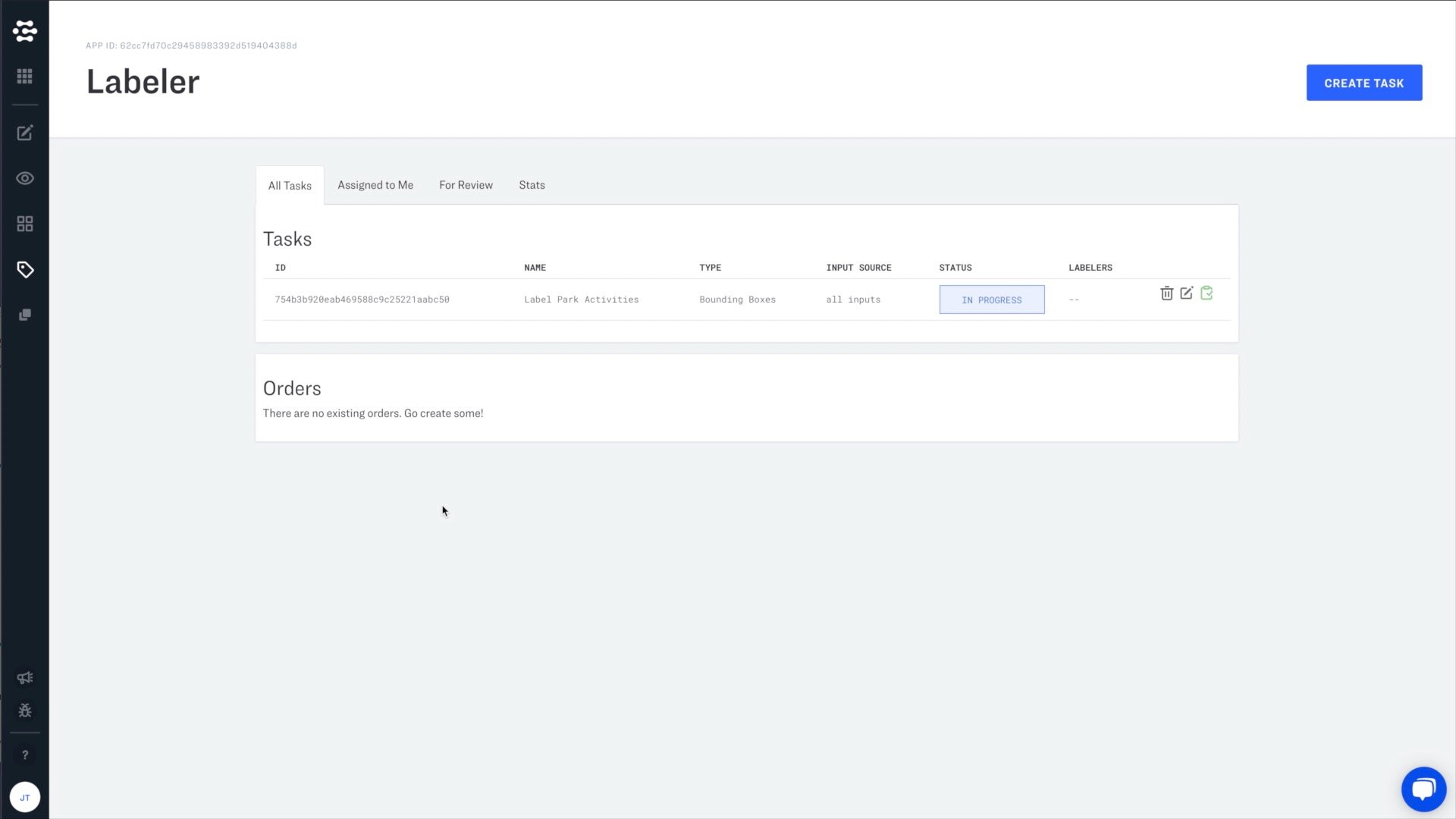Open the eye view sidebar icon
This screenshot has width=1456, height=819.
pyautogui.click(x=25, y=179)
